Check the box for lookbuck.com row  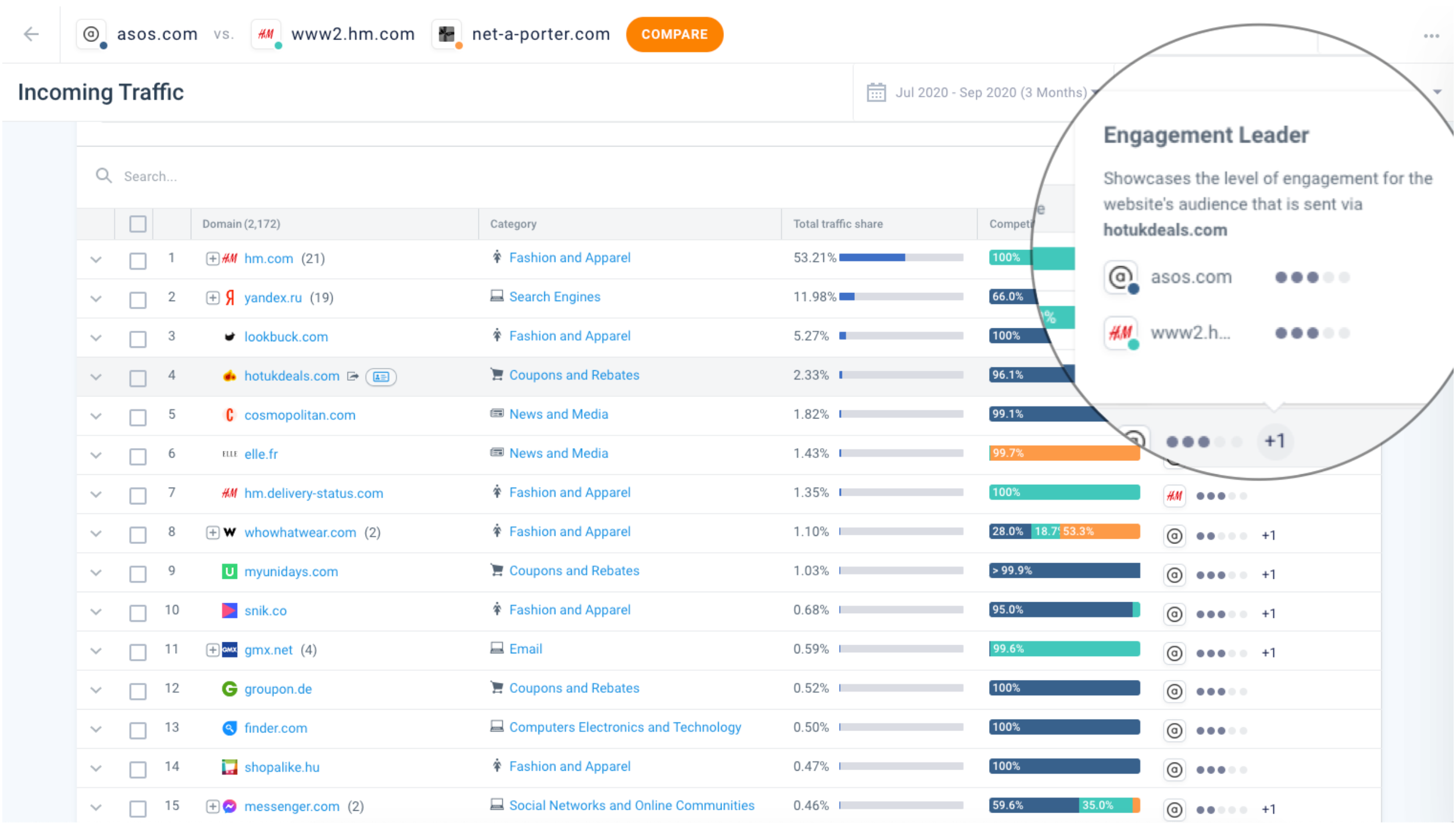(138, 339)
